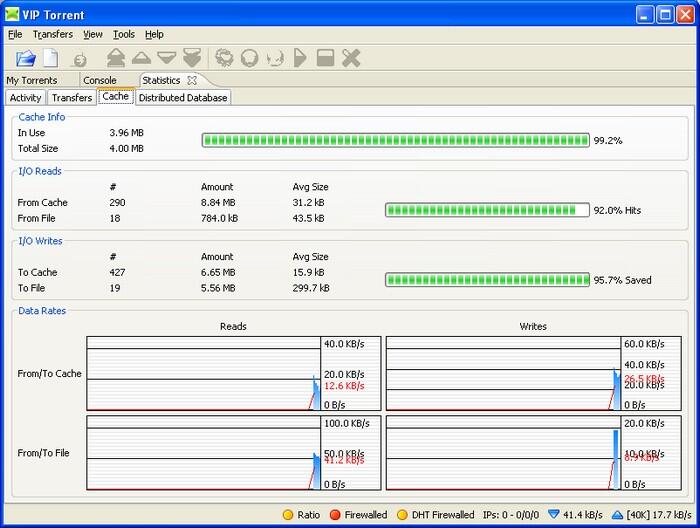Click the IPs: 0 - 0/0/0 status text

click(x=511, y=515)
